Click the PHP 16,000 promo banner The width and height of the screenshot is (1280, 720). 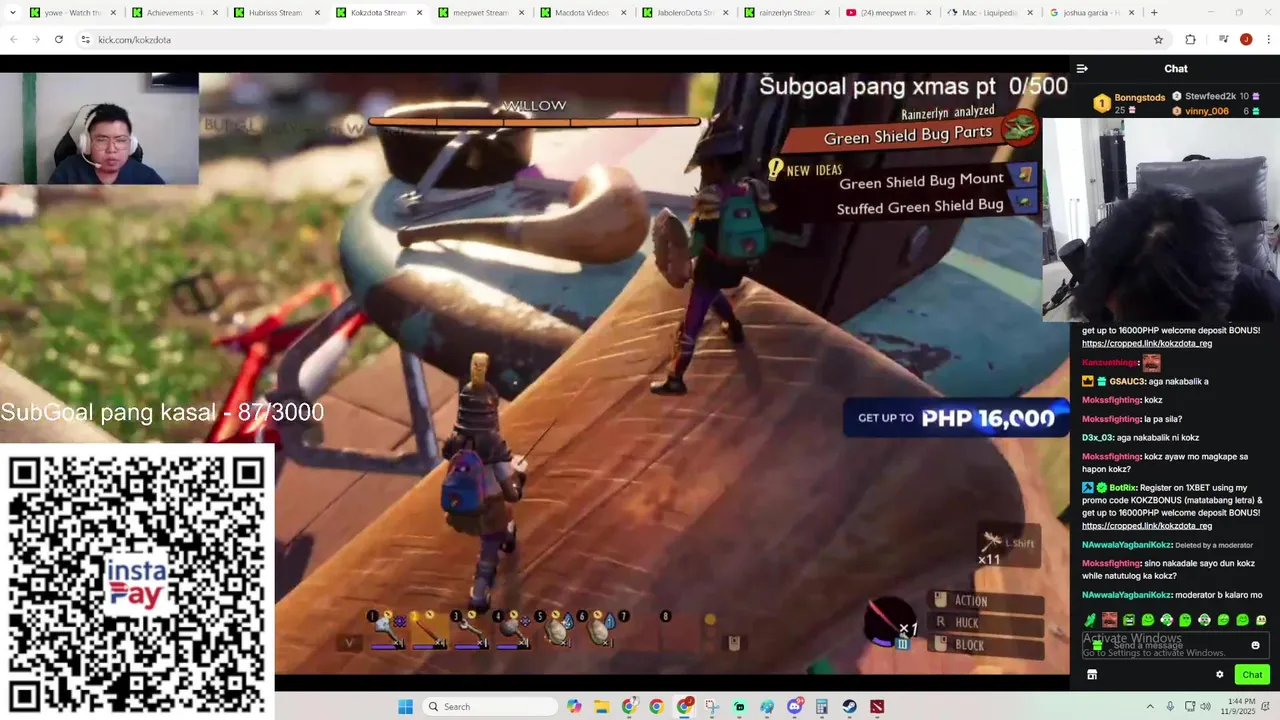[x=955, y=418]
